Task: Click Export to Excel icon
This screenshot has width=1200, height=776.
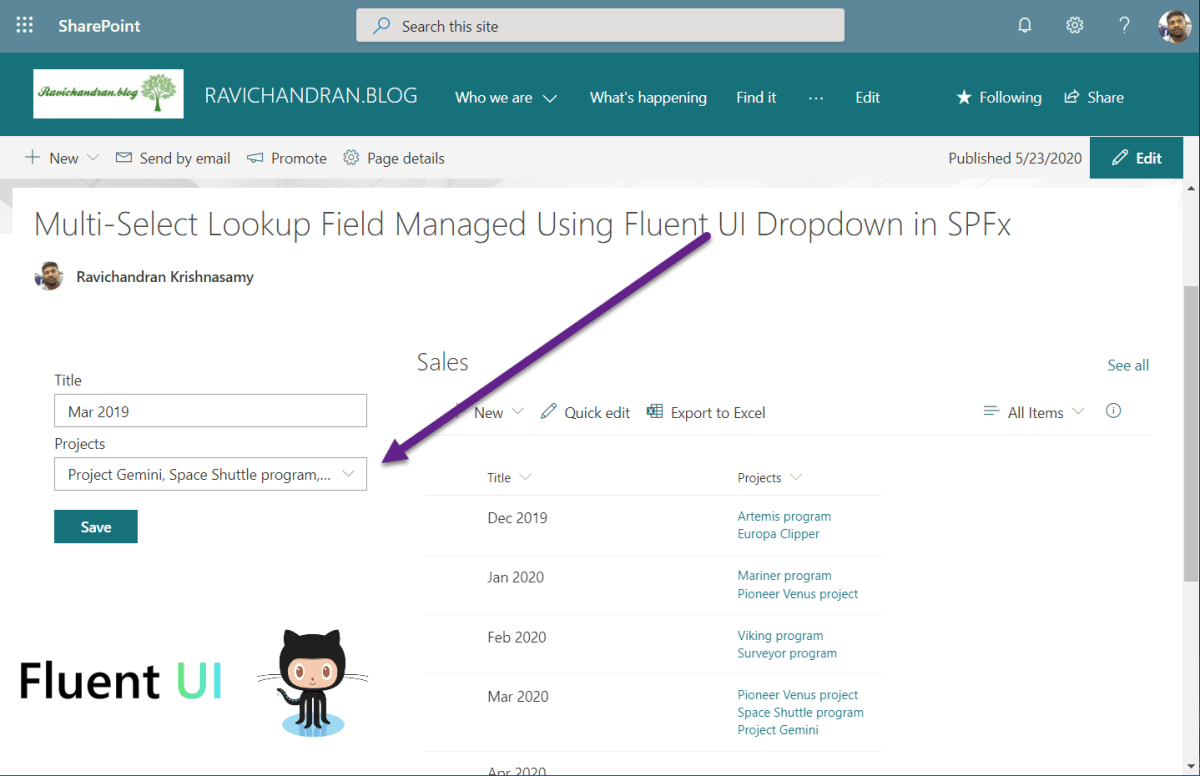Action: 655,411
